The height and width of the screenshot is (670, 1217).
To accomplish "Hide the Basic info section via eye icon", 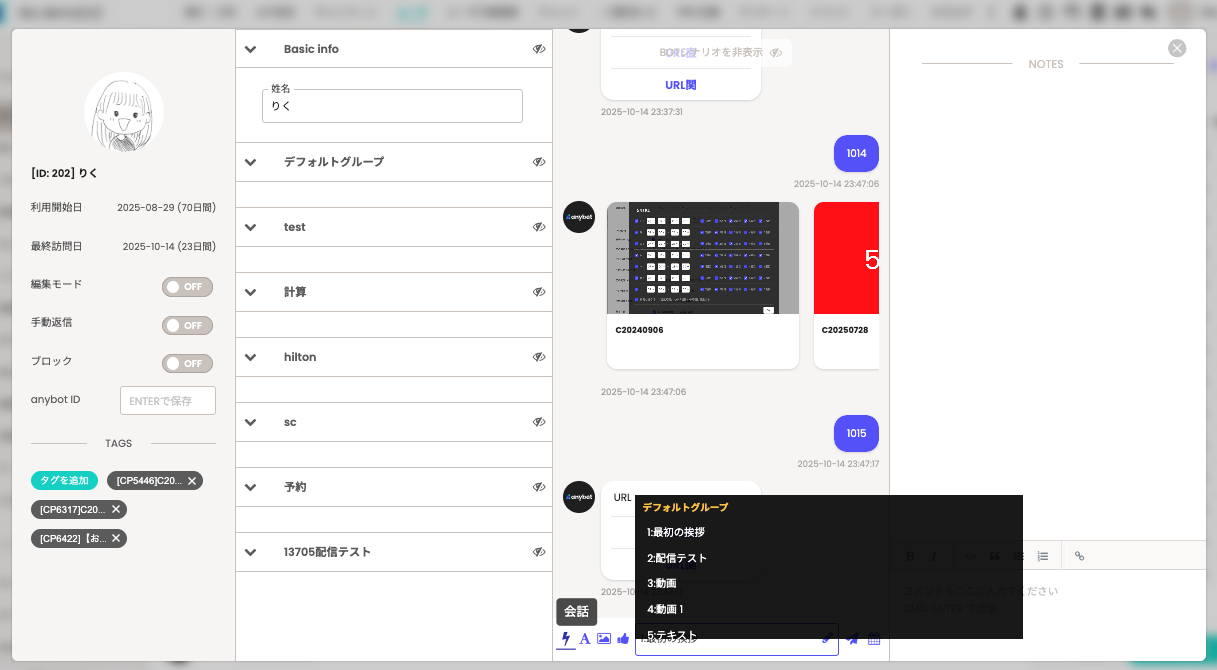I will (x=539, y=49).
